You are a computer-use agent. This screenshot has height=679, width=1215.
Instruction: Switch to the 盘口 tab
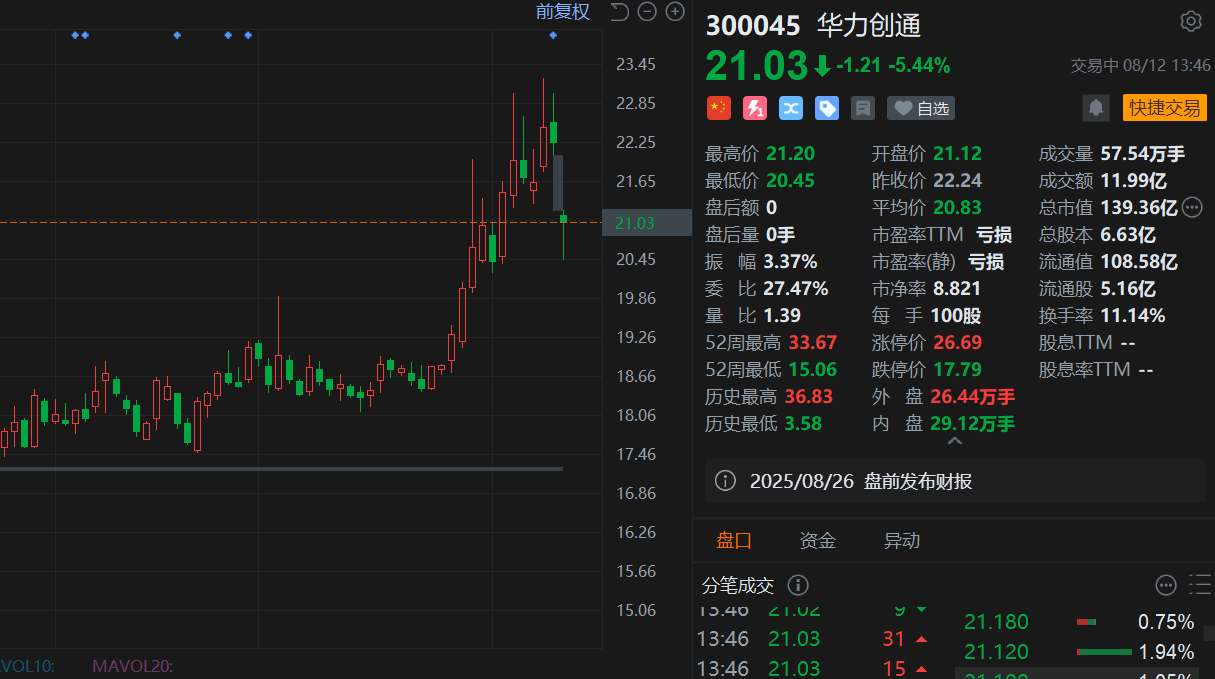click(734, 541)
